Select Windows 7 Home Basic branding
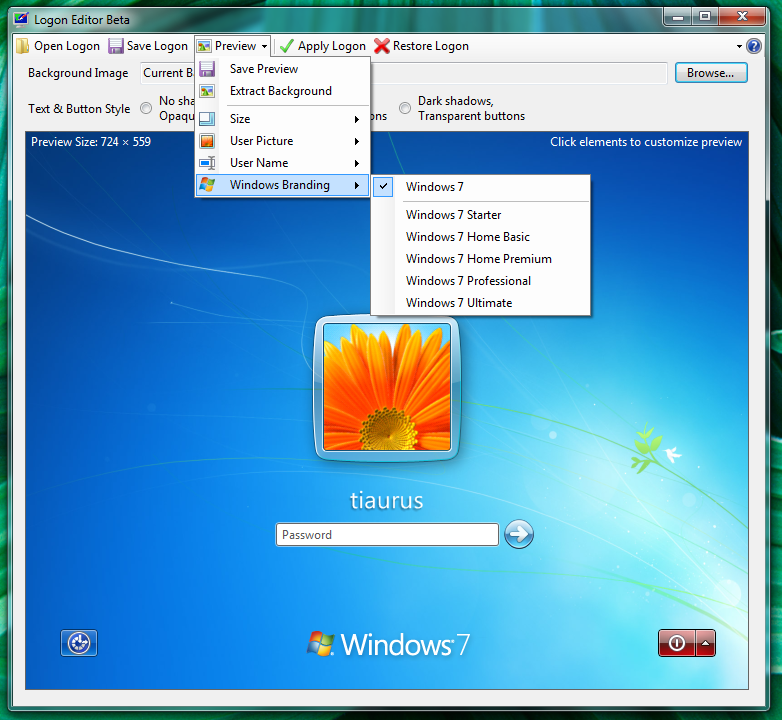 pos(481,236)
